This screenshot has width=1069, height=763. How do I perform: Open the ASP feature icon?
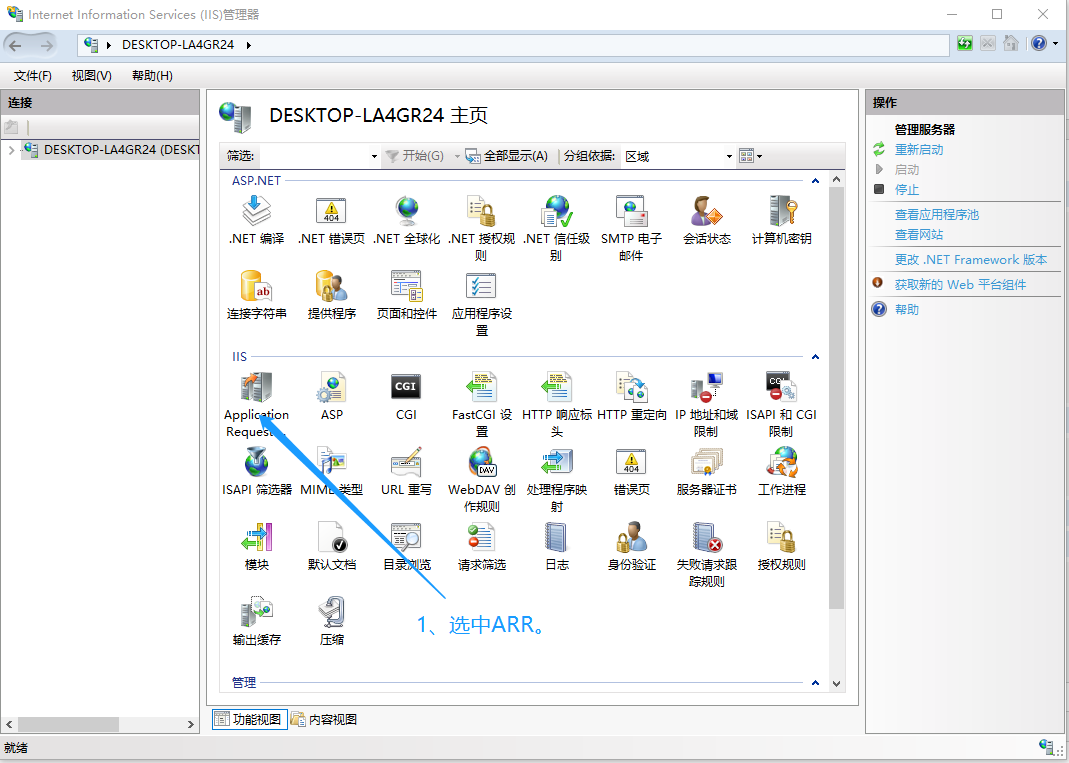[331, 396]
